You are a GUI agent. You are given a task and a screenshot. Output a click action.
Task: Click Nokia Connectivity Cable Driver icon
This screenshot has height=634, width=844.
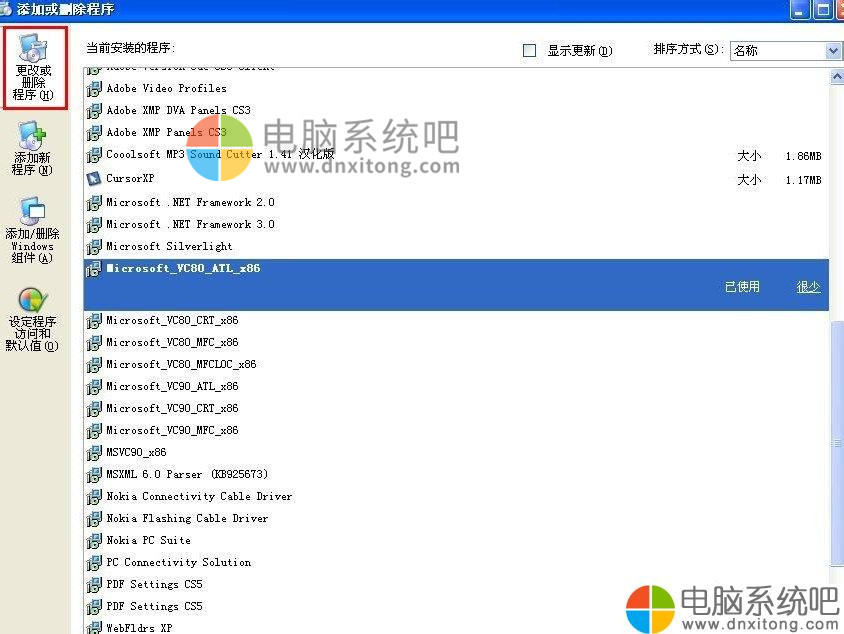point(94,497)
